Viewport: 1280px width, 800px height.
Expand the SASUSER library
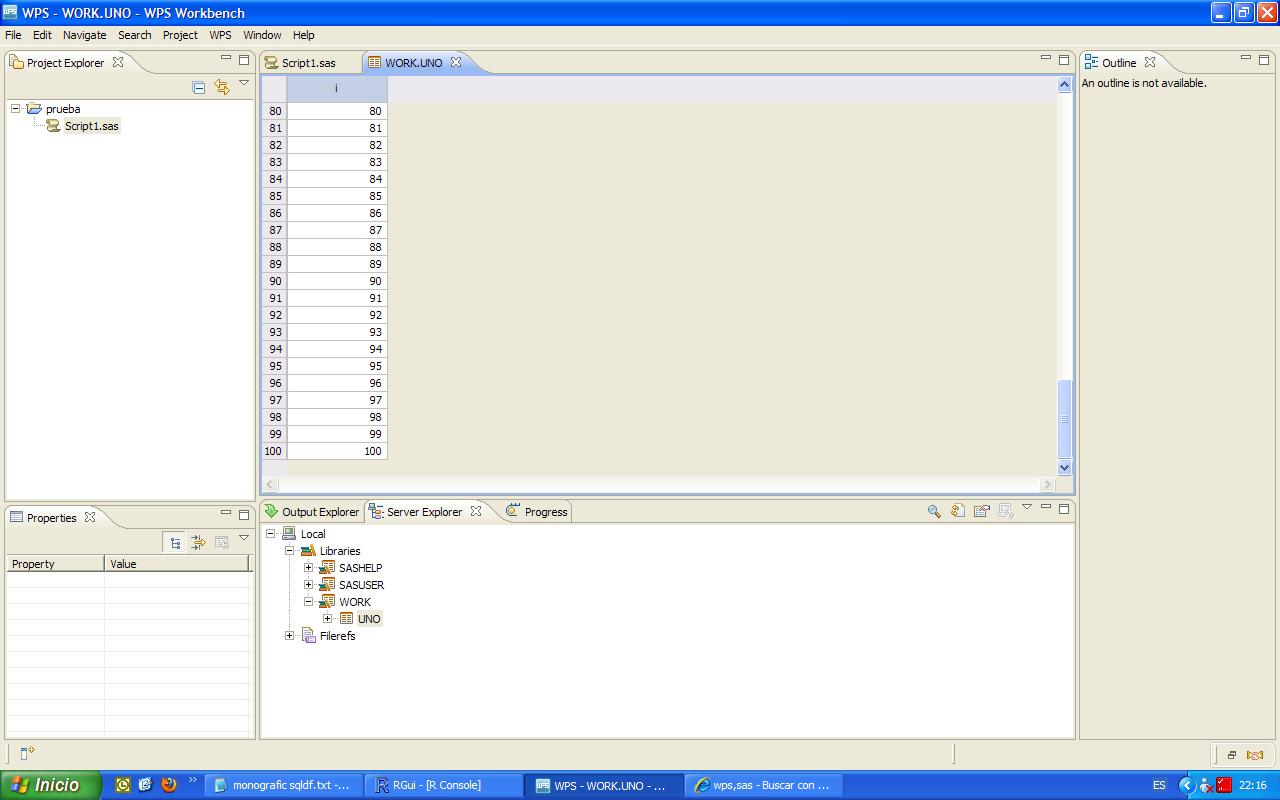click(308, 585)
